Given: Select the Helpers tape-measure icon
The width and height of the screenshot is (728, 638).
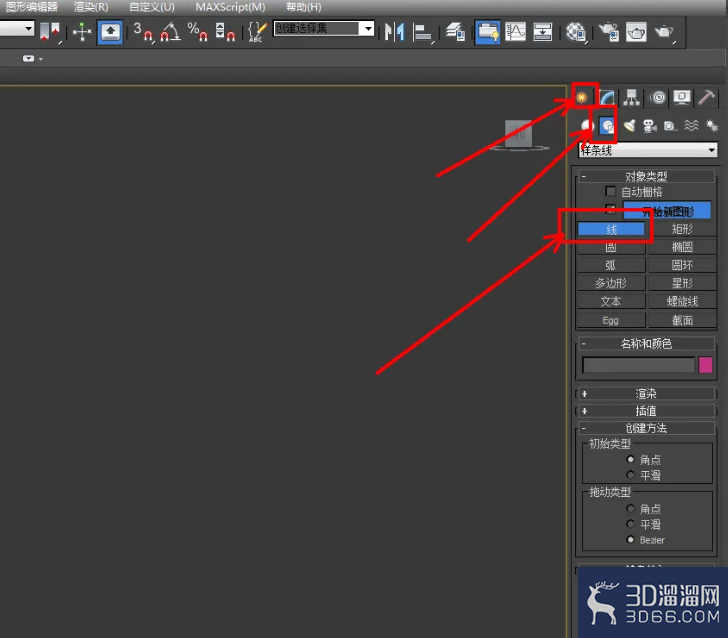Looking at the screenshot, I should (x=670, y=126).
